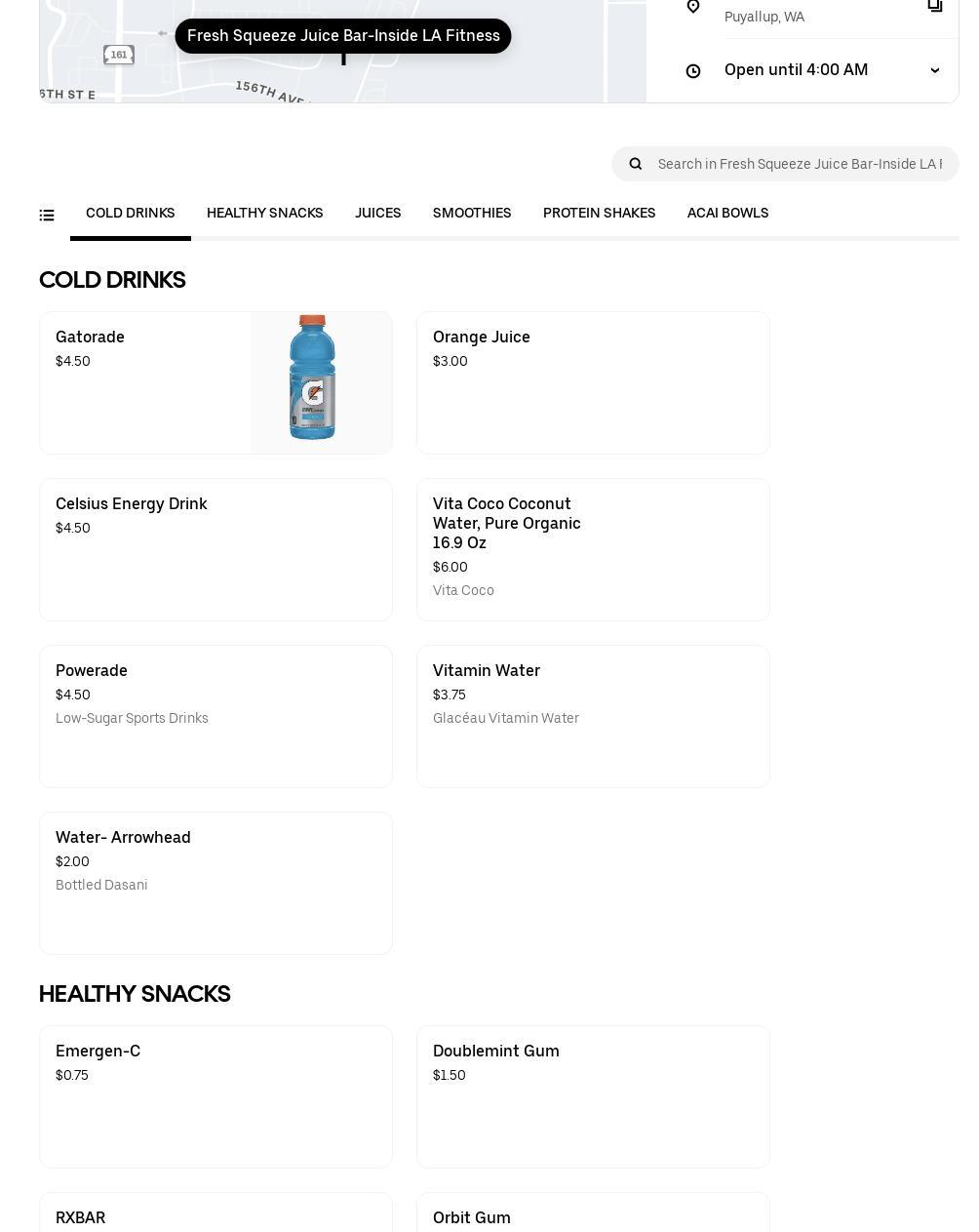
Task: Select the Orange Juice item card
Action: tap(593, 382)
